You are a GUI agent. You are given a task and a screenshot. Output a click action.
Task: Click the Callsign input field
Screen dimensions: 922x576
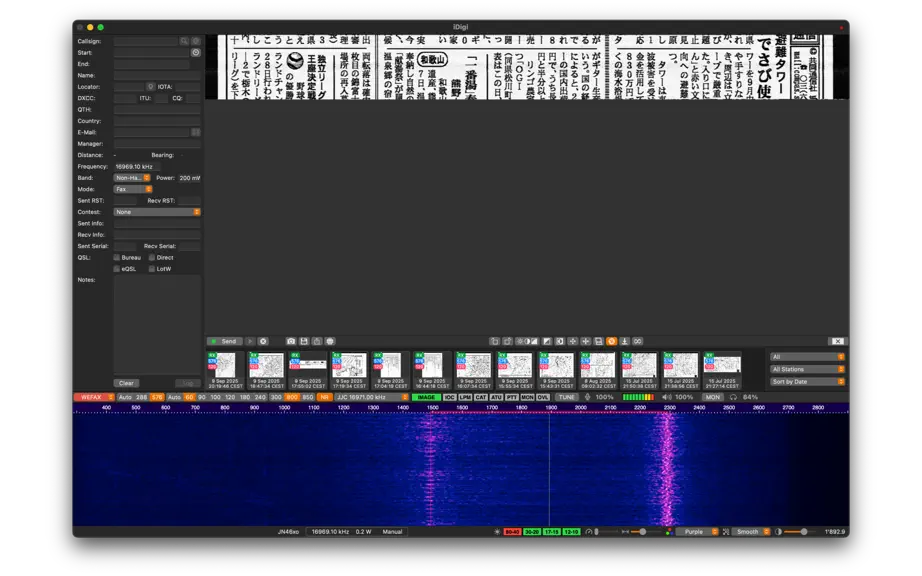tap(146, 41)
